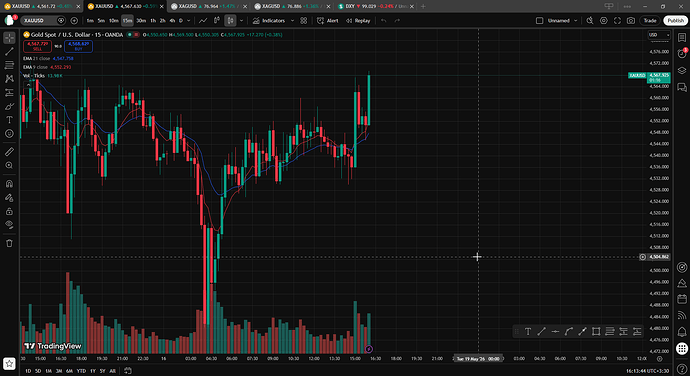The image size is (690, 376).
Task: Toggle lock all drawings
Action: [x=9, y=211]
